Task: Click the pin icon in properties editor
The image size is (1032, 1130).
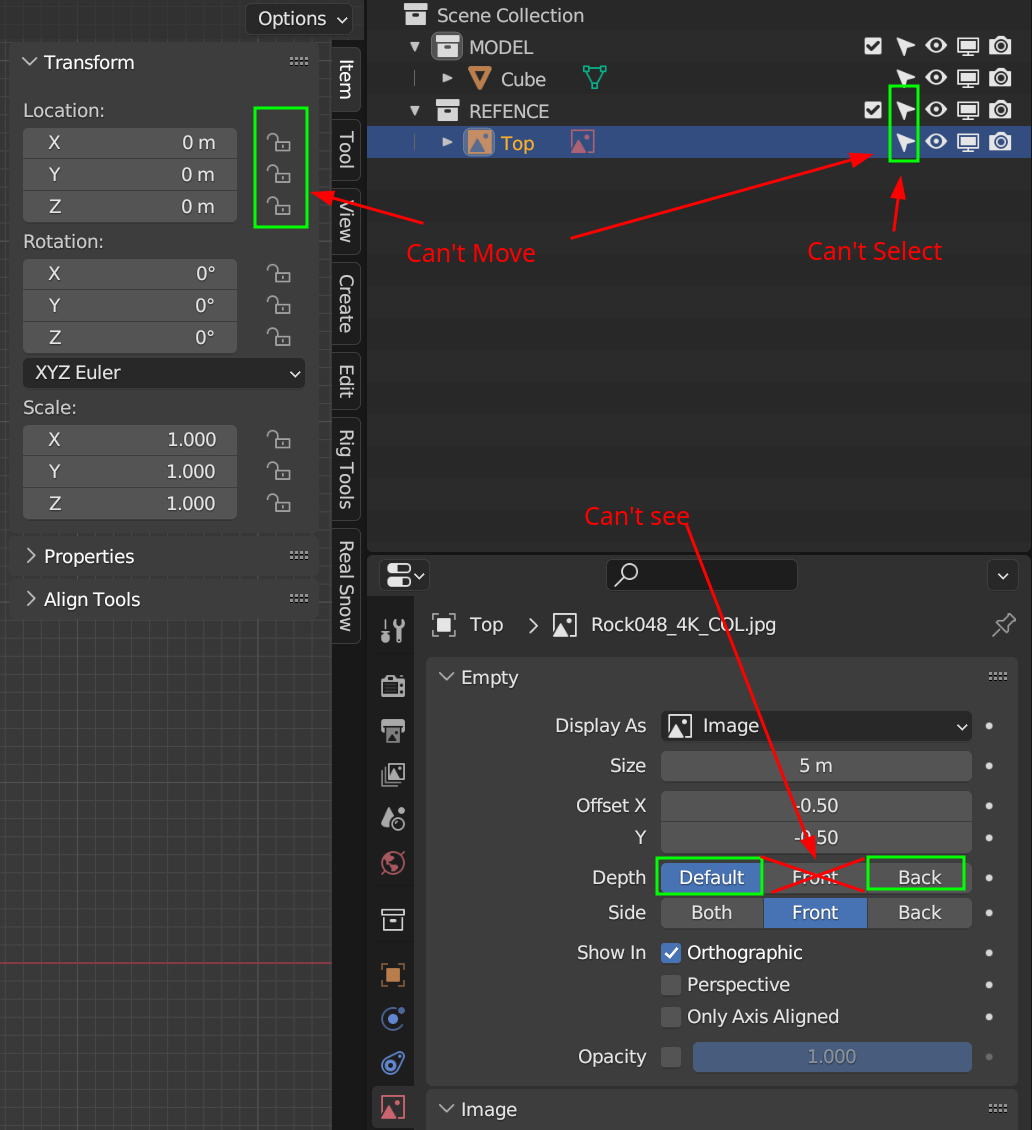Action: [1003, 625]
